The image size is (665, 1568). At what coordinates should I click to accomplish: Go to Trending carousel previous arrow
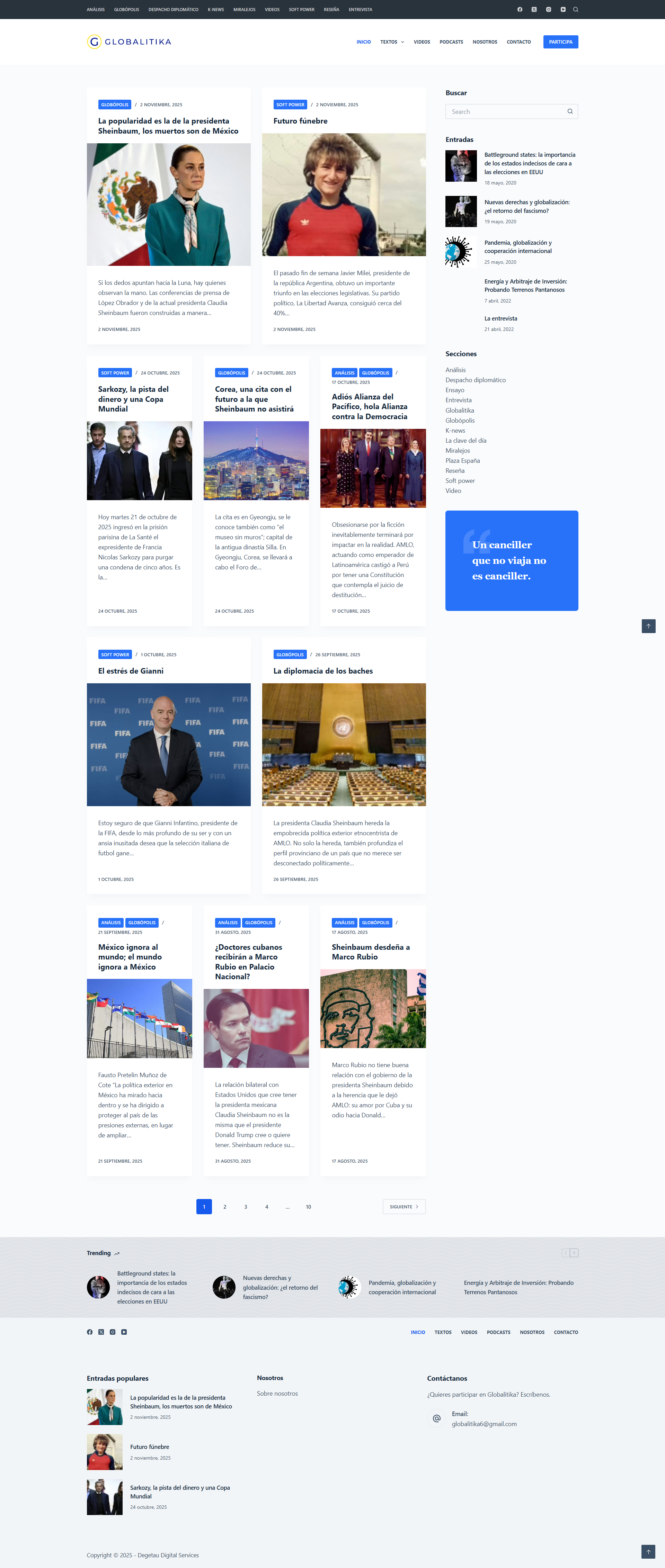pos(565,1253)
